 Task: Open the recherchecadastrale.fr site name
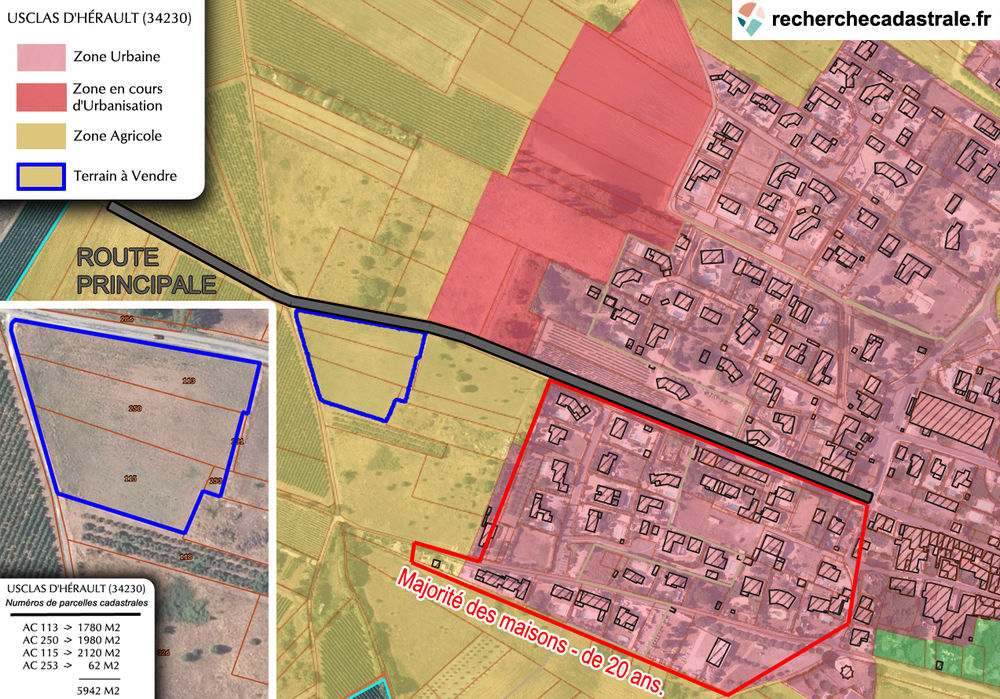coord(881,19)
